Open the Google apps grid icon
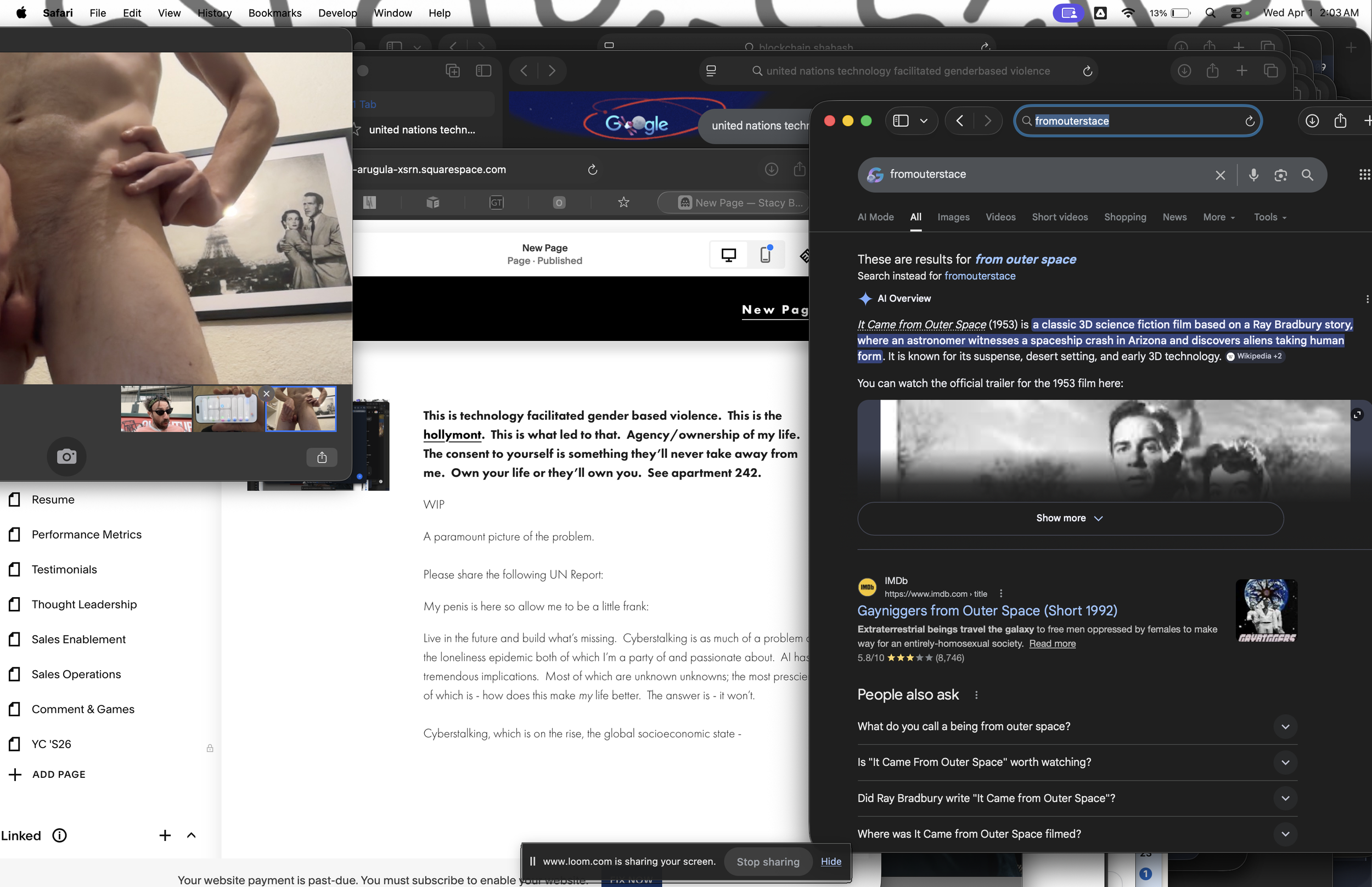1372x887 pixels. 1364,175
